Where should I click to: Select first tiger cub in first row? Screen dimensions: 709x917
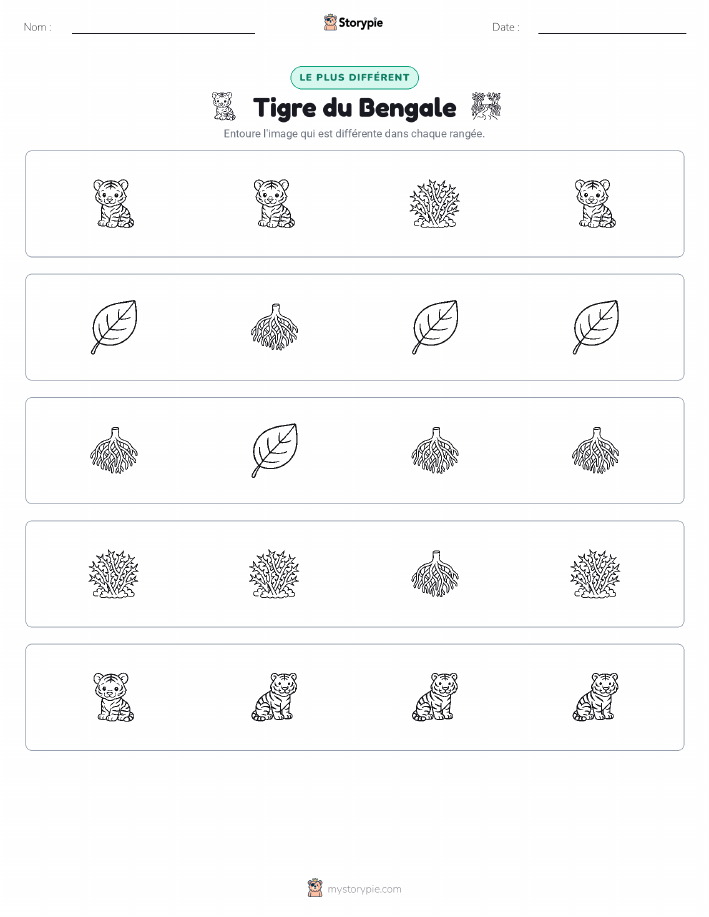pyautogui.click(x=113, y=204)
